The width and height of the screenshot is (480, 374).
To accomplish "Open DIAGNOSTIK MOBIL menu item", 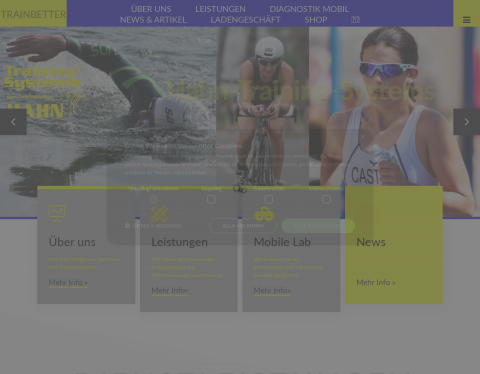I will point(309,9).
